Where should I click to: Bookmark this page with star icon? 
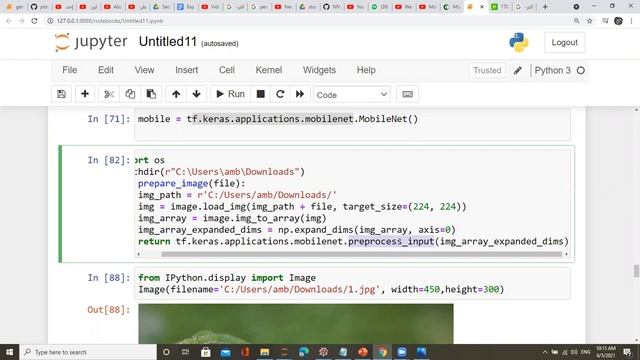(x=589, y=21)
